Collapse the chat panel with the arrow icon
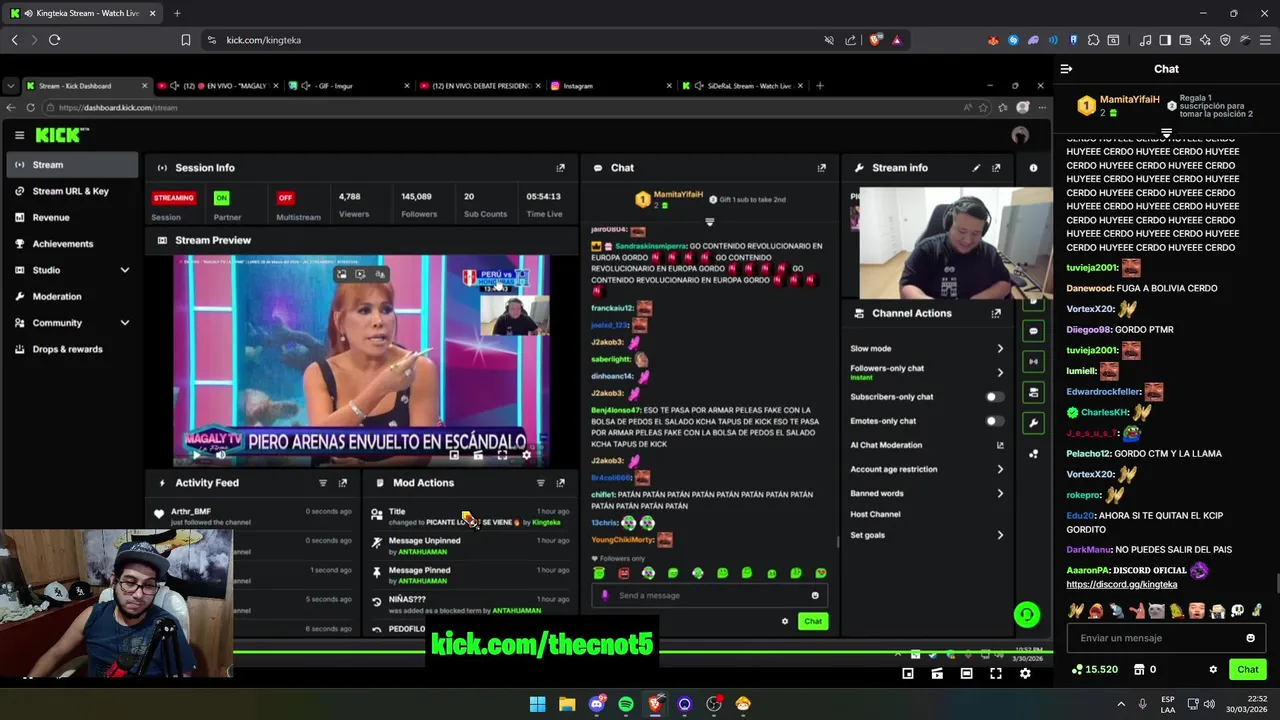Viewport: 1280px width, 720px height. pyautogui.click(x=1066, y=69)
